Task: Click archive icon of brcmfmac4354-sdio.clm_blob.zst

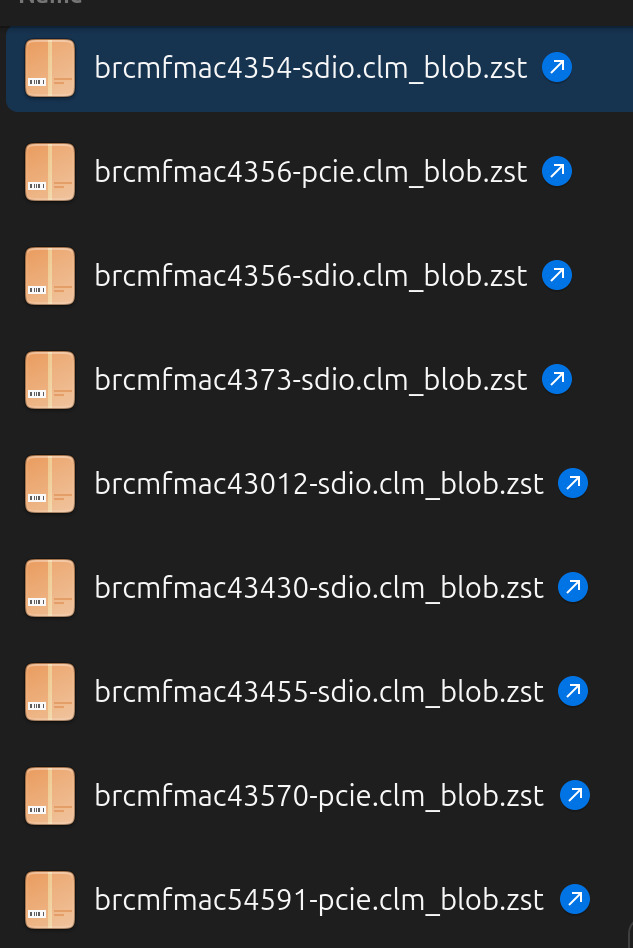Action: click(50, 68)
